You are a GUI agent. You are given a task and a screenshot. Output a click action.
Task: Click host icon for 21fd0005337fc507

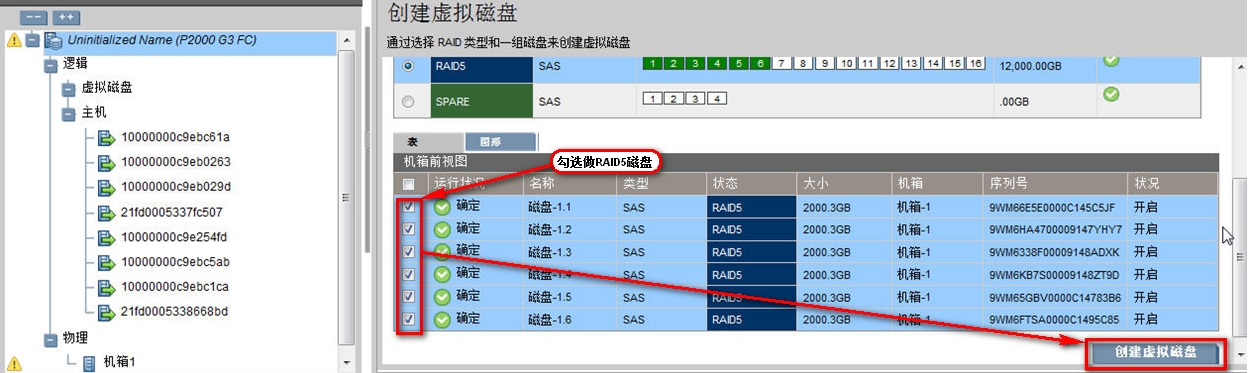[106, 212]
